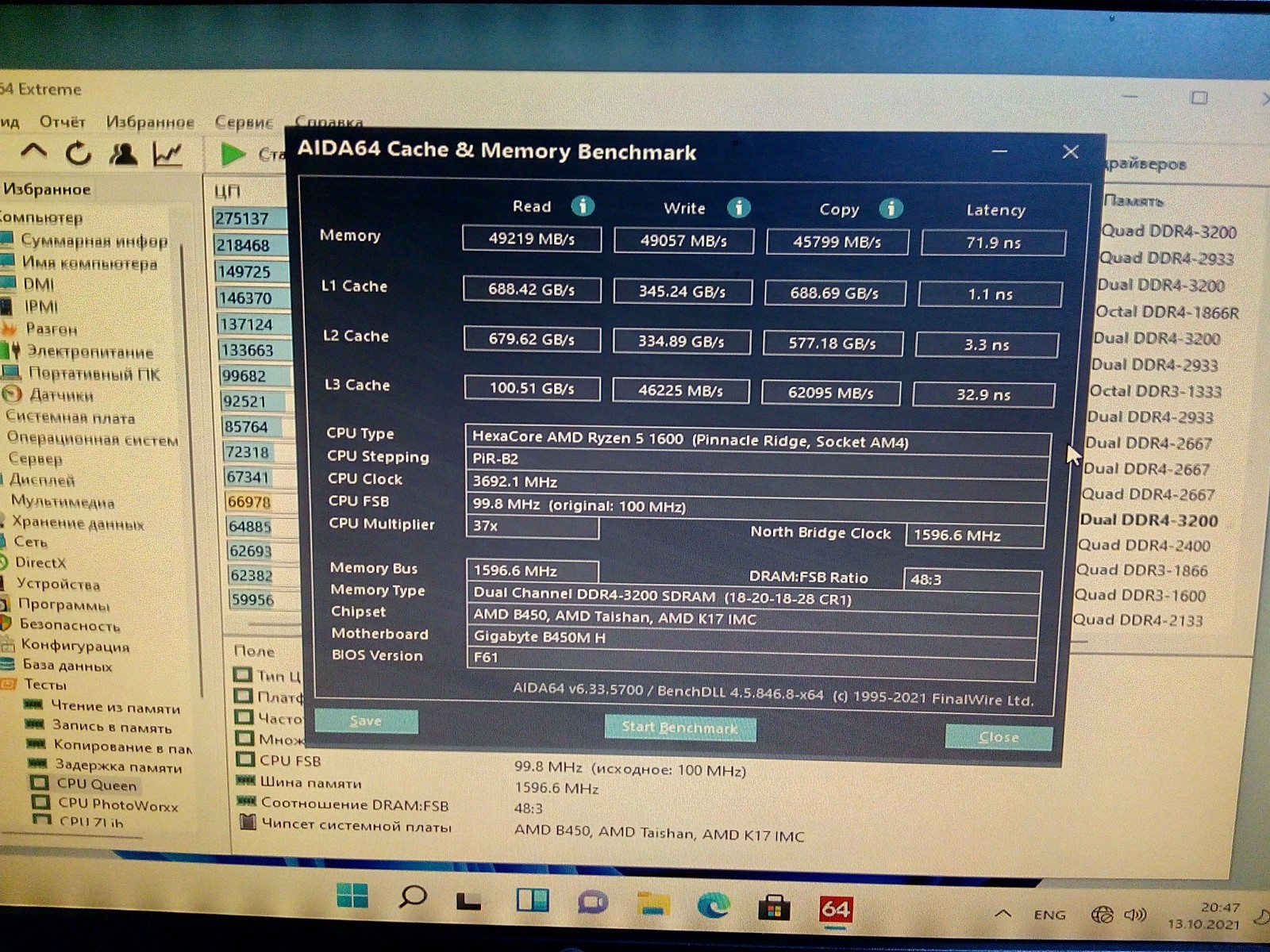Select IPMI in the sidebar tree
Viewport: 1270px width, 952px height.
[41, 306]
